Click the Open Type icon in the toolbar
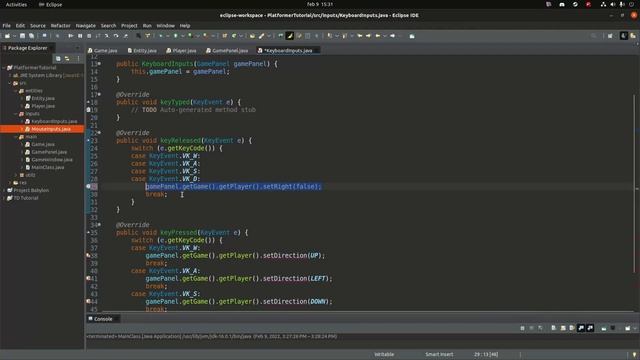 tap(252, 36)
